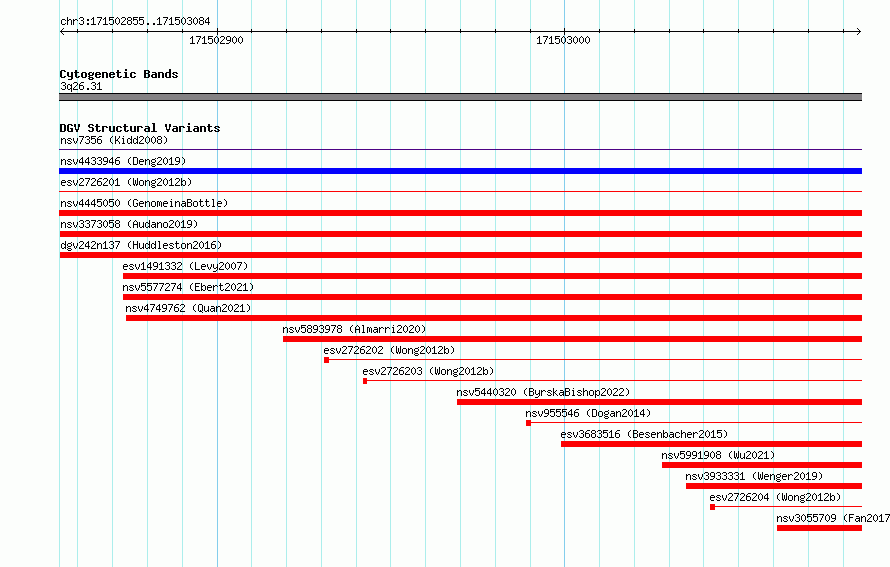The image size is (890, 567).
Task: Click the left arrowhead of the ruler
Action: tap(62, 32)
